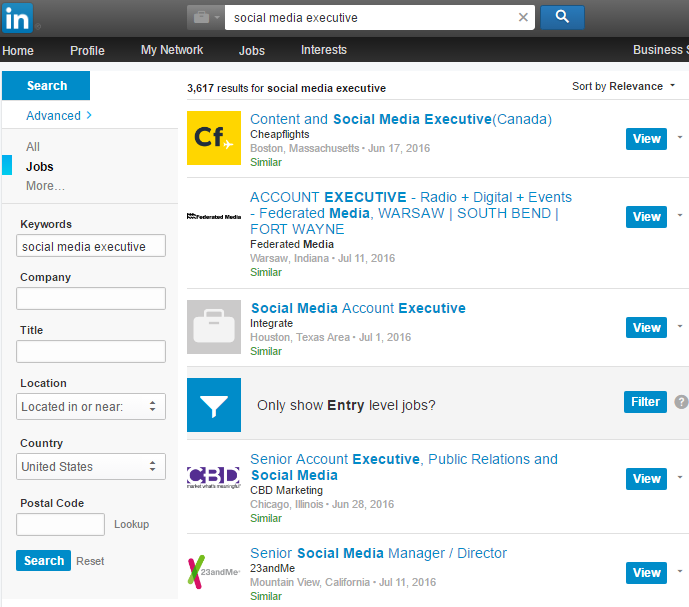Click the Integrate placeholder briefcase logo

[x=214, y=327]
